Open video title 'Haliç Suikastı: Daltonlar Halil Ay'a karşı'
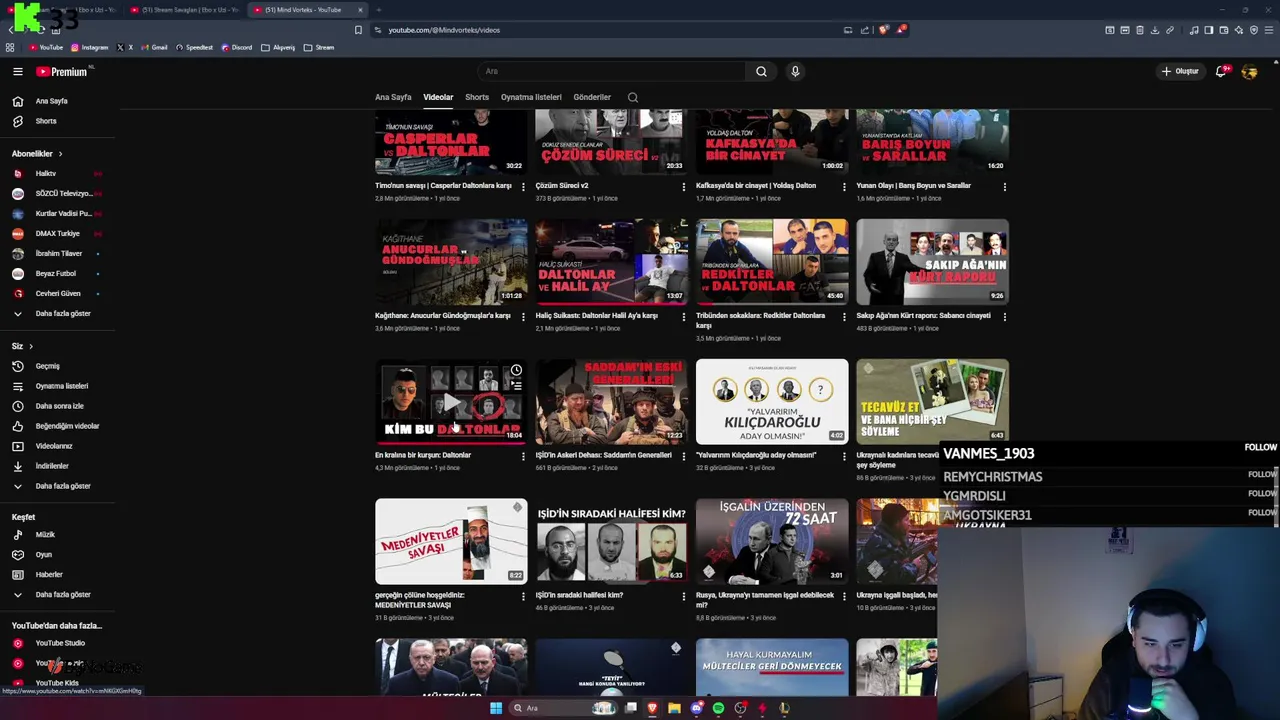This screenshot has height=720, width=1280. (596, 316)
